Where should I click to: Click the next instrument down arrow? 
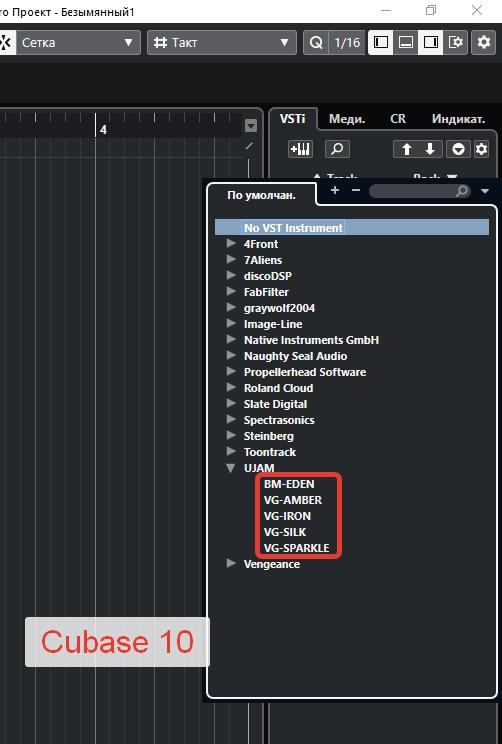430,149
